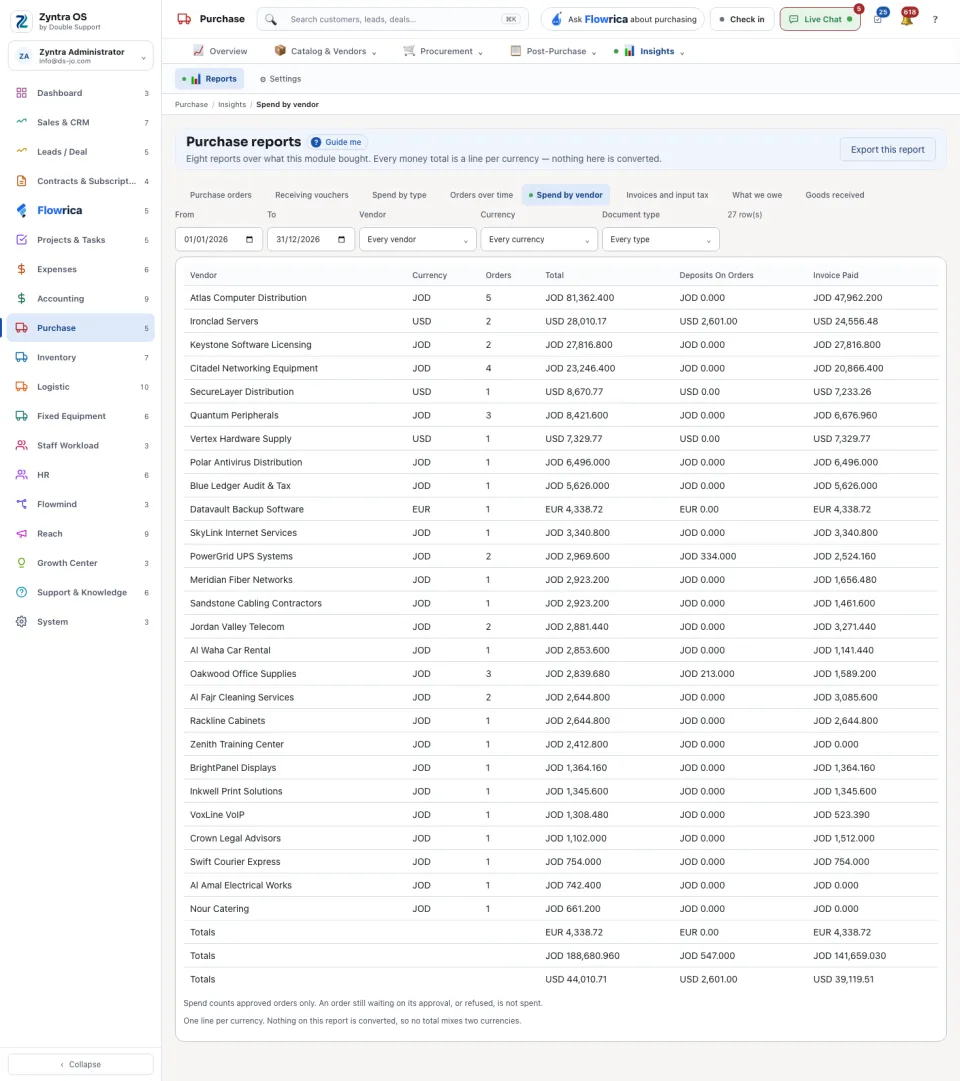Click the Support & Knowledge help icon
Viewport: 960px width, 1081px height.
(21, 592)
